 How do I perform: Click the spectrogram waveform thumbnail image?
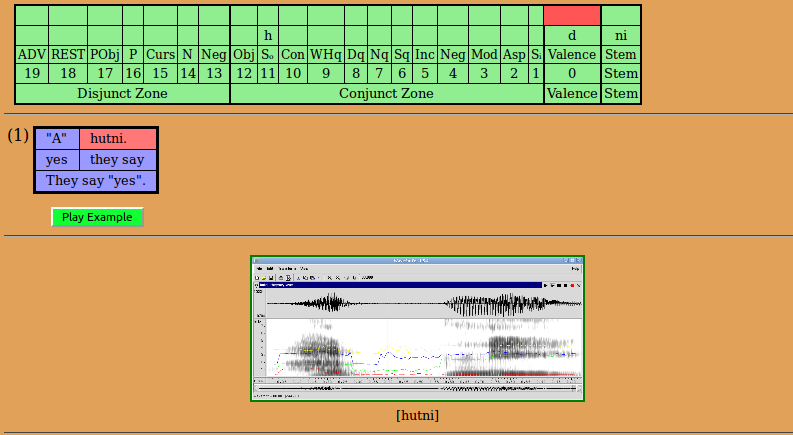click(x=417, y=329)
